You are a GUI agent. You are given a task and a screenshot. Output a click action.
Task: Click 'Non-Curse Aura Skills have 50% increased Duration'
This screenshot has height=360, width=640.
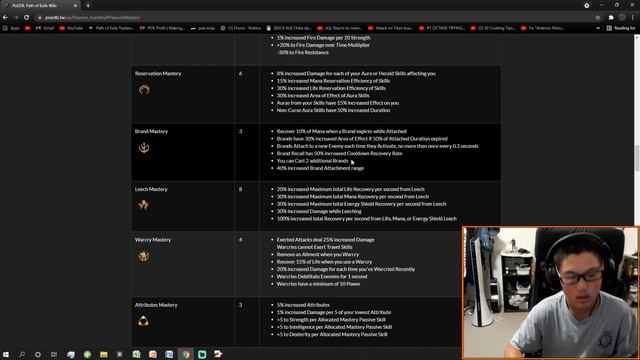point(333,110)
